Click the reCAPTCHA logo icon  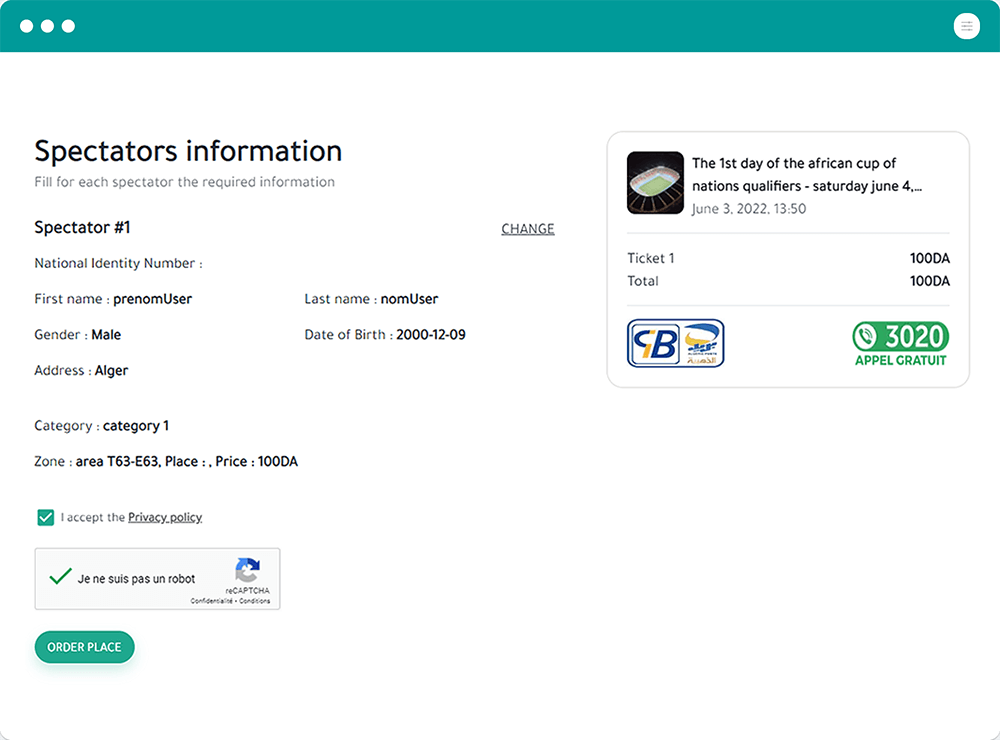pyautogui.click(x=247, y=570)
